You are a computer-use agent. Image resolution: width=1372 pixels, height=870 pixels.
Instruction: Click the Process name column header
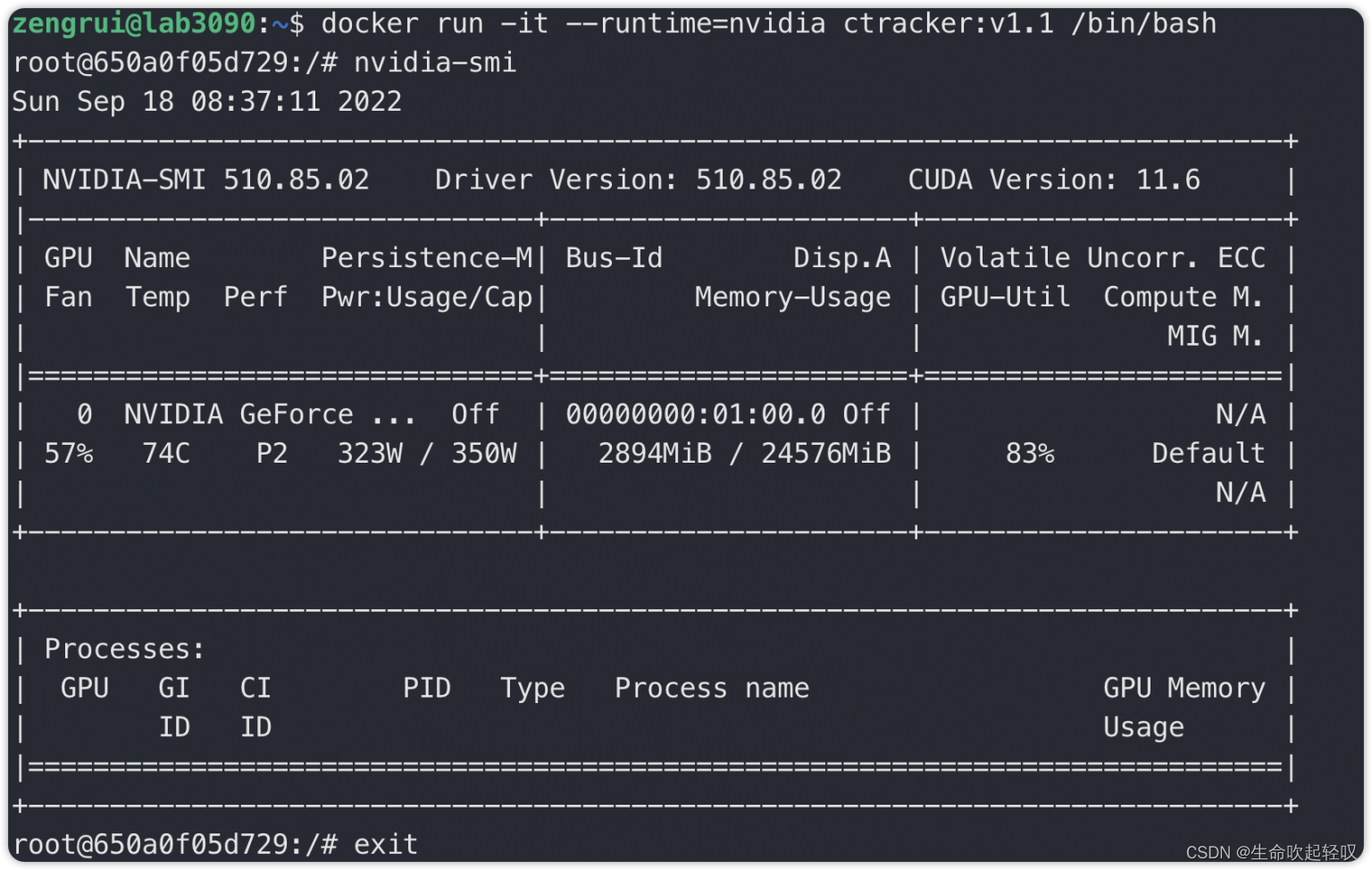712,689
